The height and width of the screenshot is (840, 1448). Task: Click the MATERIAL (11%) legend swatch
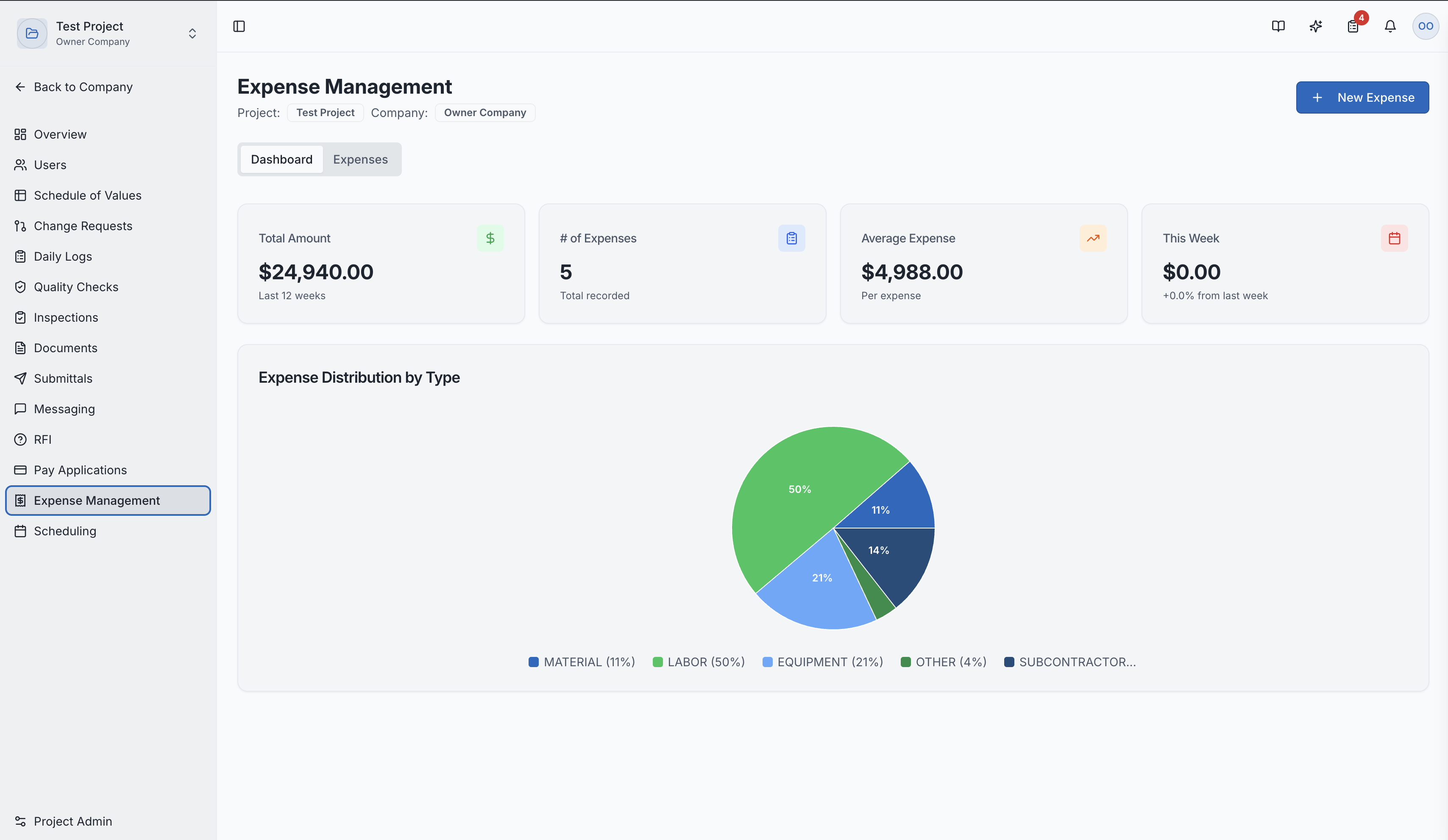point(534,662)
